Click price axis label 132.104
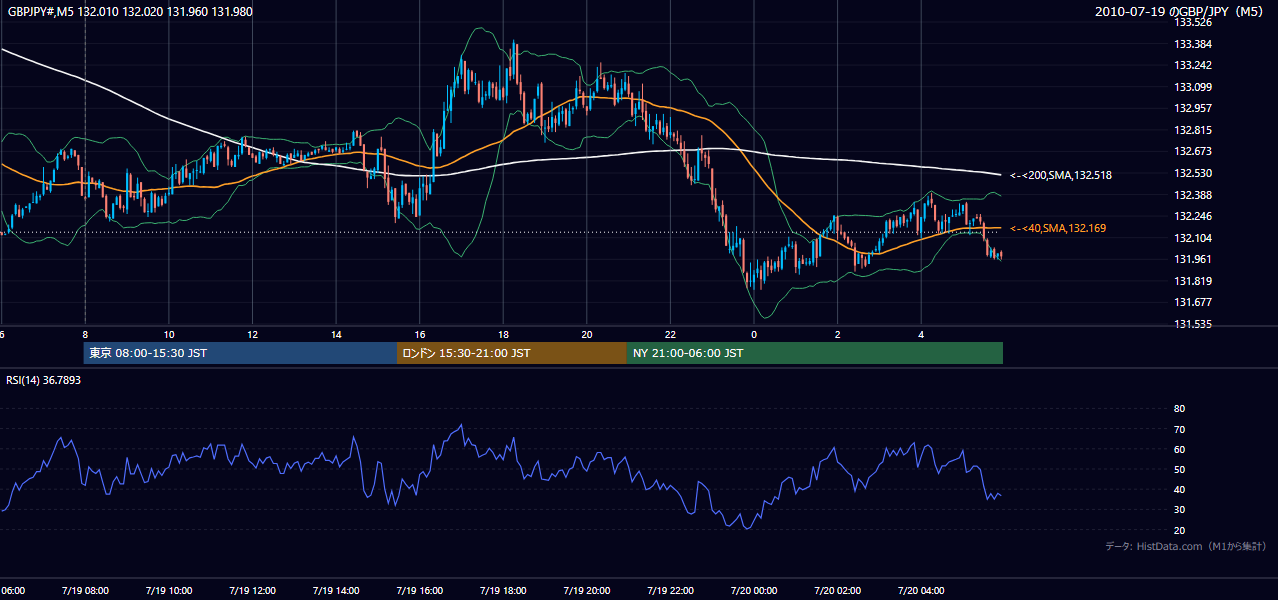The image size is (1278, 600). [x=1192, y=238]
